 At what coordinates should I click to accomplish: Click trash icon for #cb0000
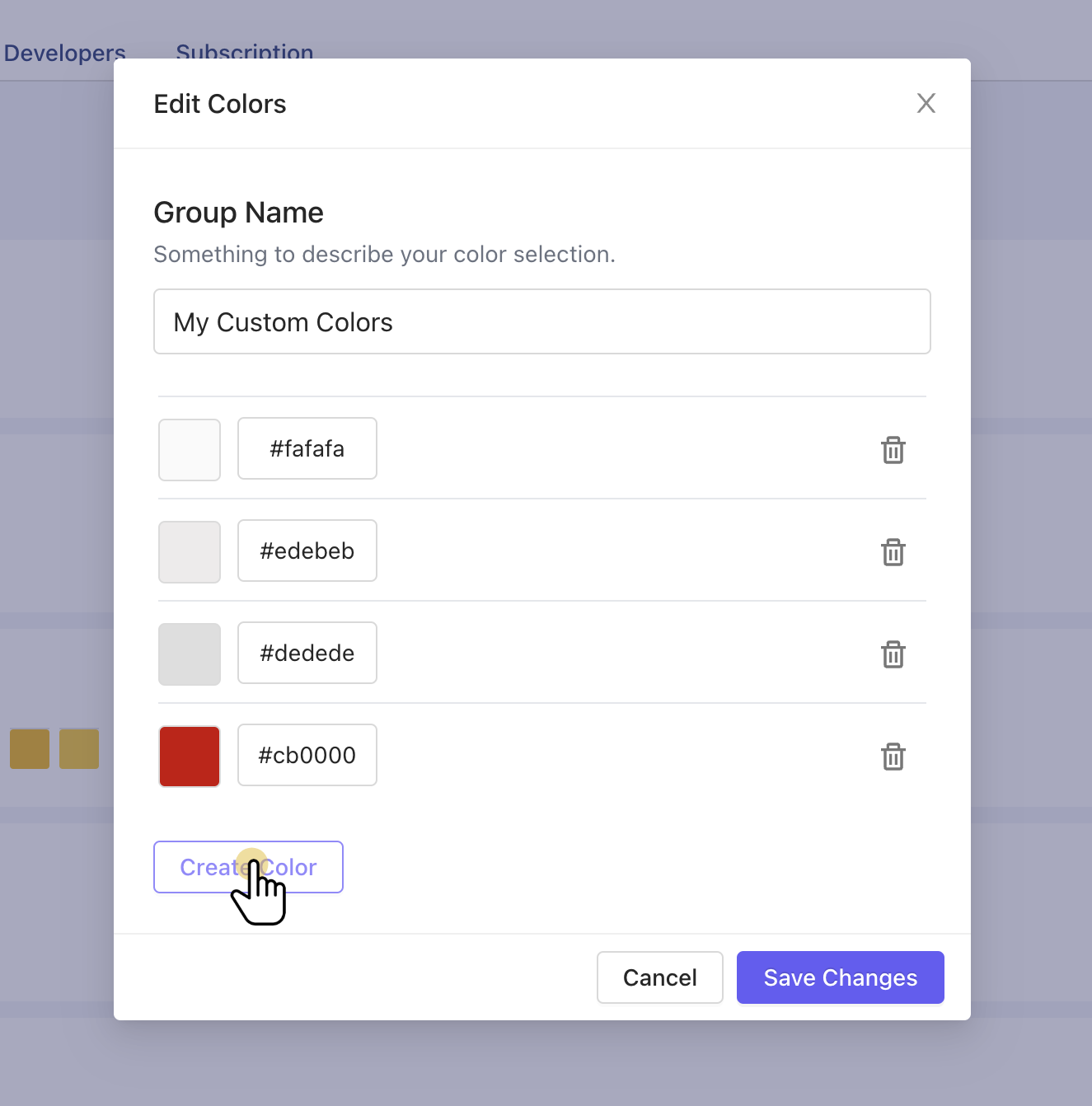click(893, 757)
